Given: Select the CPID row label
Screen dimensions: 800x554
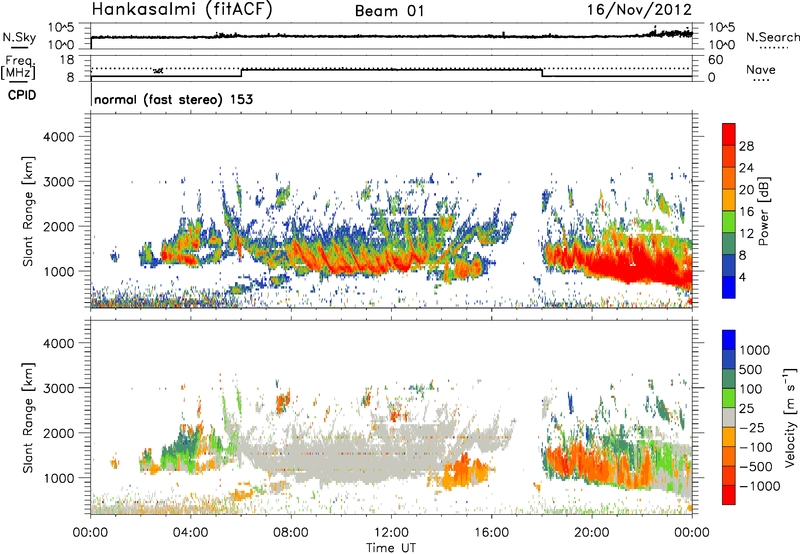Looking at the screenshot, I should (x=22, y=95).
